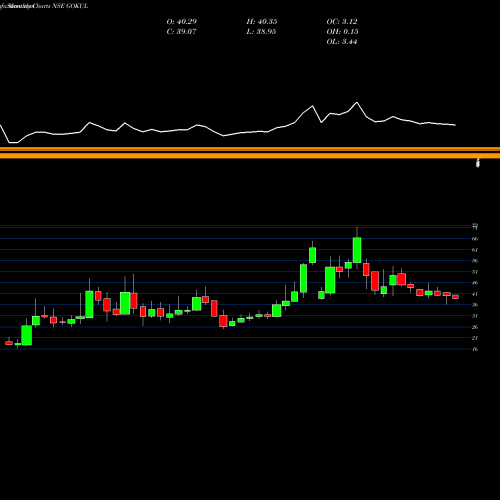500x500 pixels.
Task: Click the open price value "O: 40.29"
Action: [x=182, y=22]
